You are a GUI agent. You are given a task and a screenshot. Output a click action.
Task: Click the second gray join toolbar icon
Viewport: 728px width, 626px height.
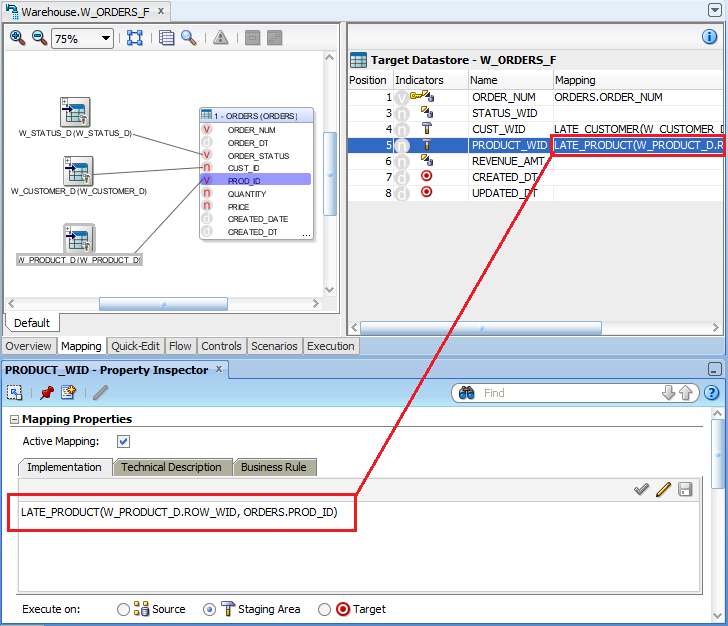[275, 38]
